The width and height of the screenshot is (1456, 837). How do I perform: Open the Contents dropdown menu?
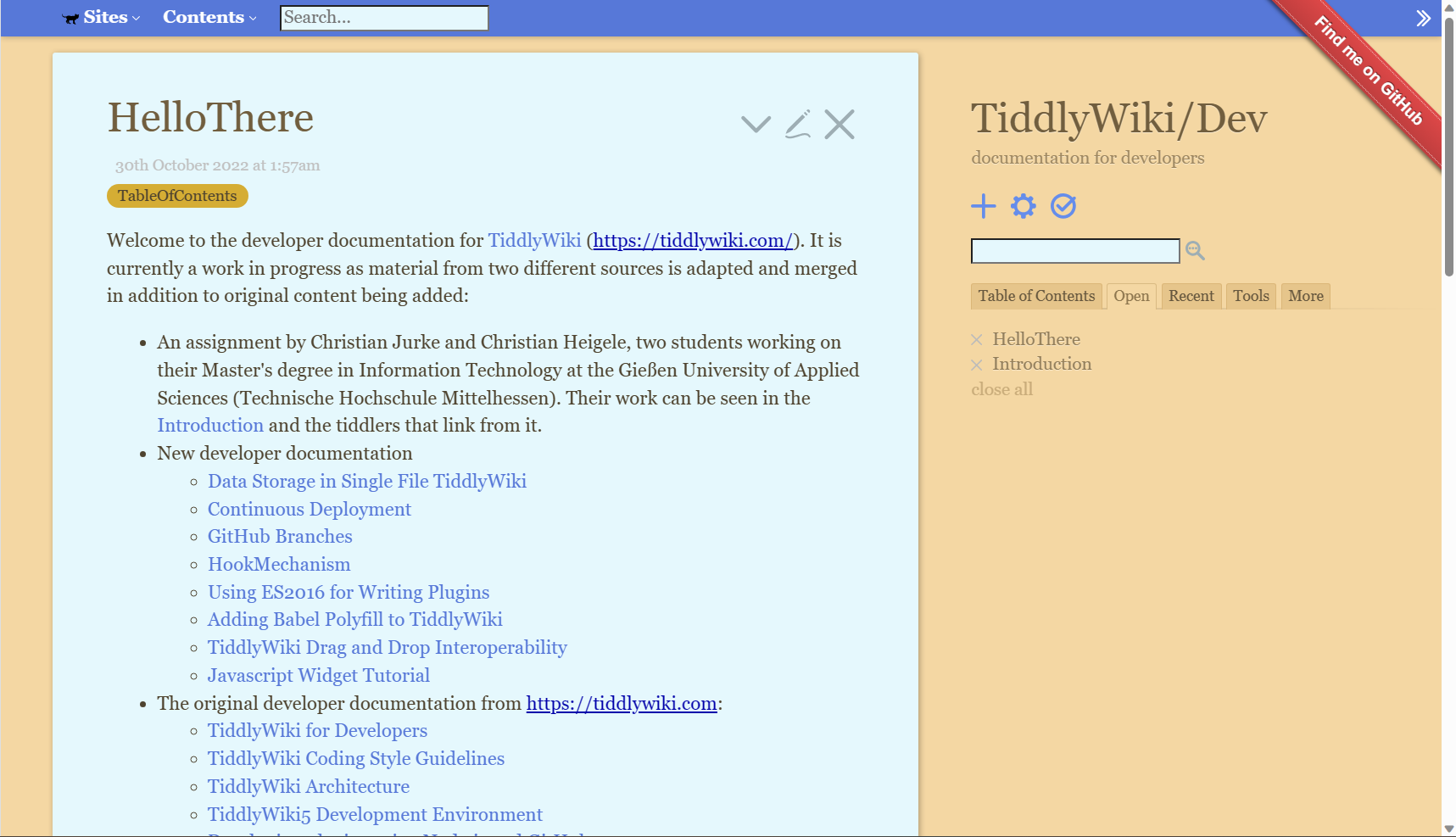[209, 17]
